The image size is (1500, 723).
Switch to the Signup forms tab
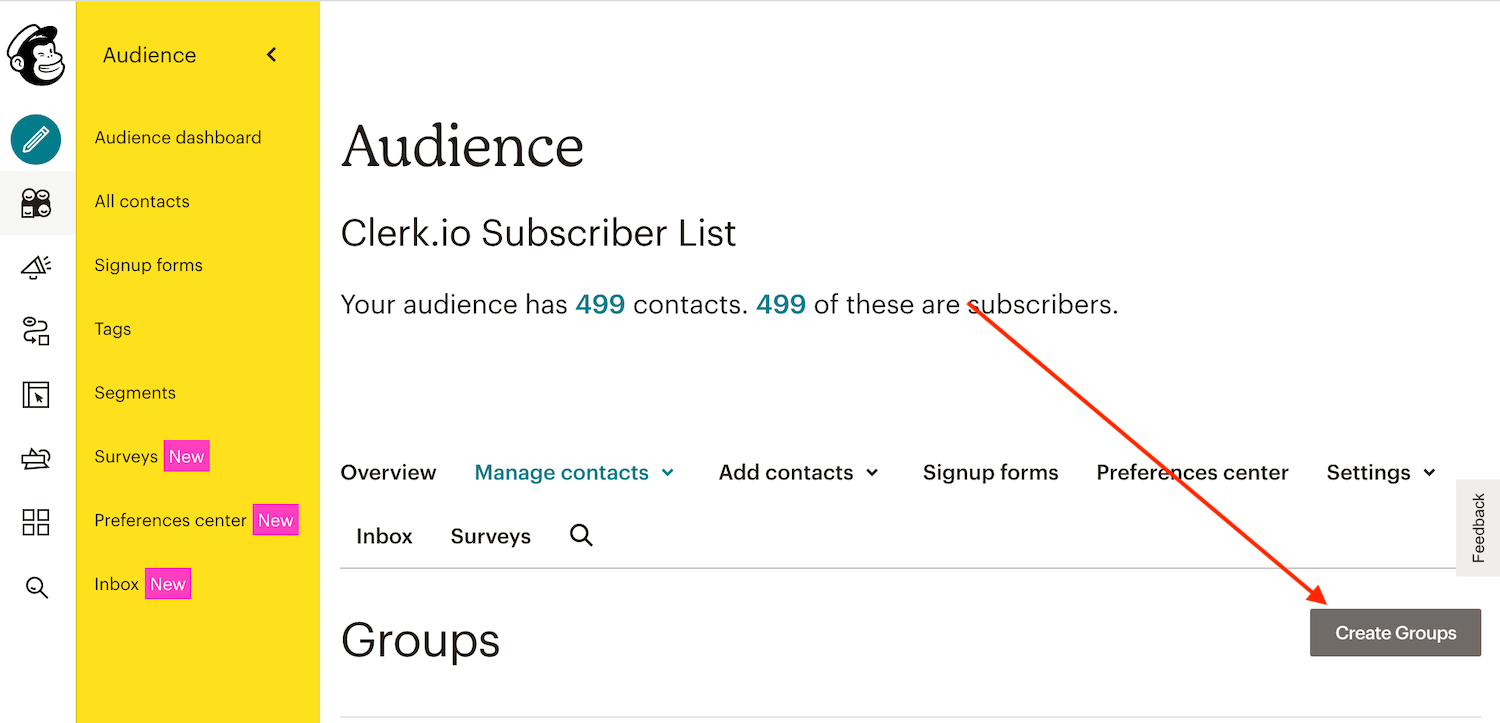990,472
